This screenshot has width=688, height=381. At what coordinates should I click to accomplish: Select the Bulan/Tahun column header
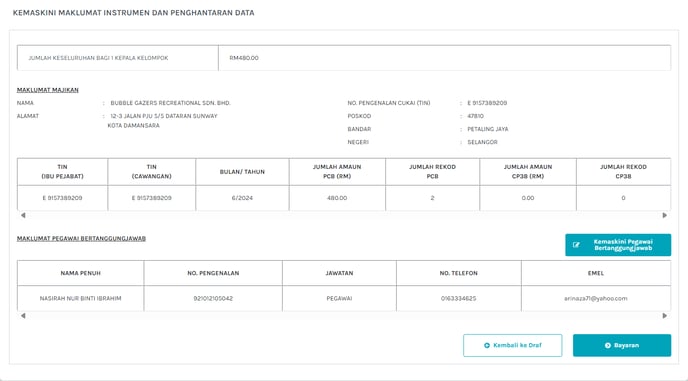coord(242,172)
